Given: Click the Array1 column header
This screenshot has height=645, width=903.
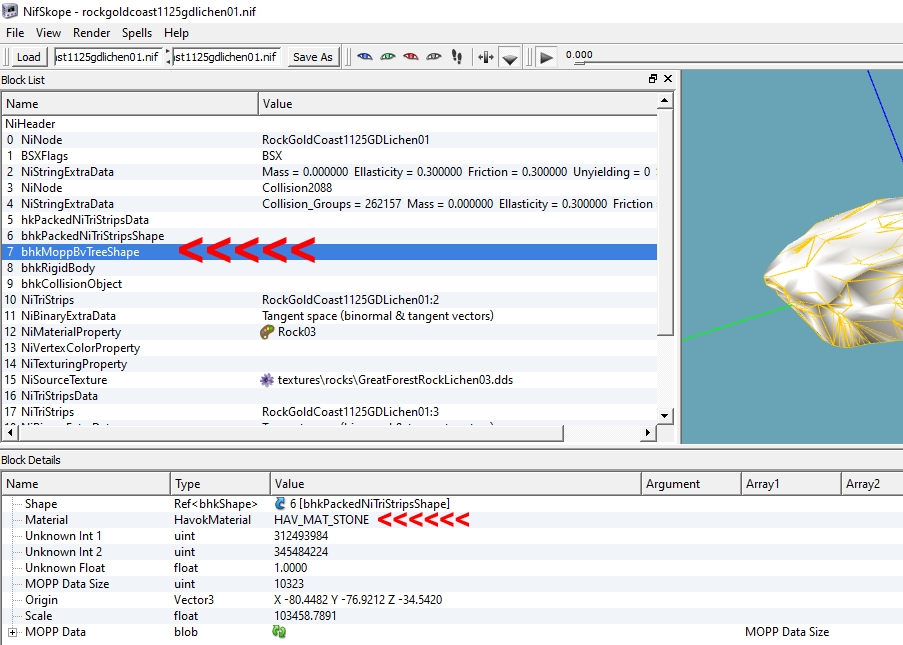Looking at the screenshot, I should click(791, 484).
